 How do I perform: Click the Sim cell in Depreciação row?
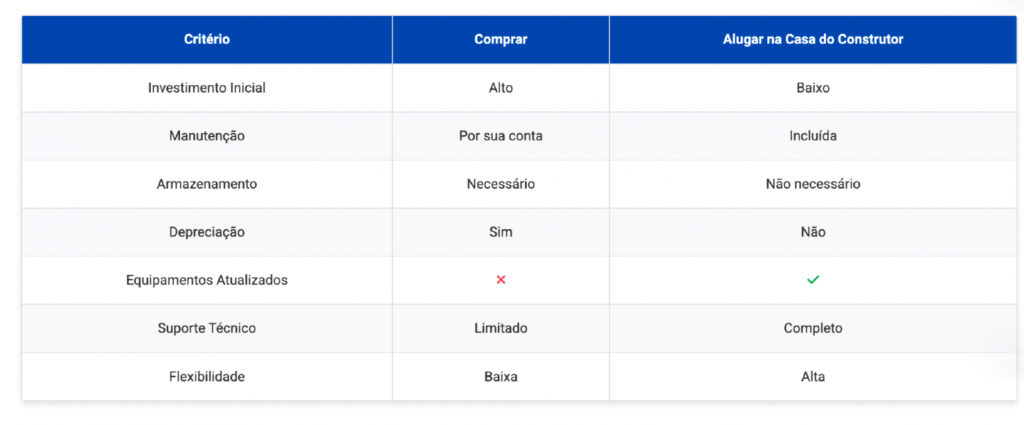[501, 232]
